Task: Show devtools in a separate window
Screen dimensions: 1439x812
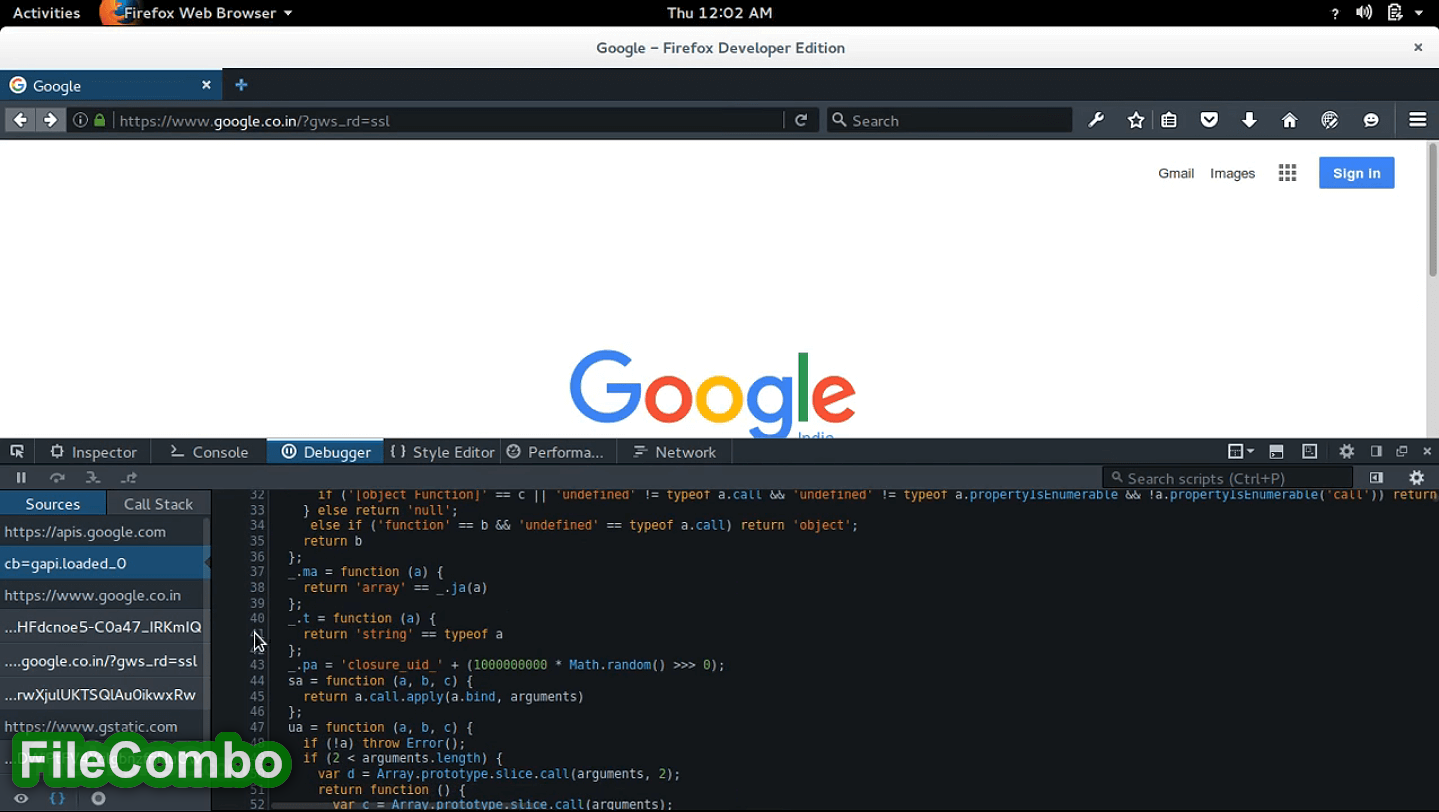Action: (1402, 452)
